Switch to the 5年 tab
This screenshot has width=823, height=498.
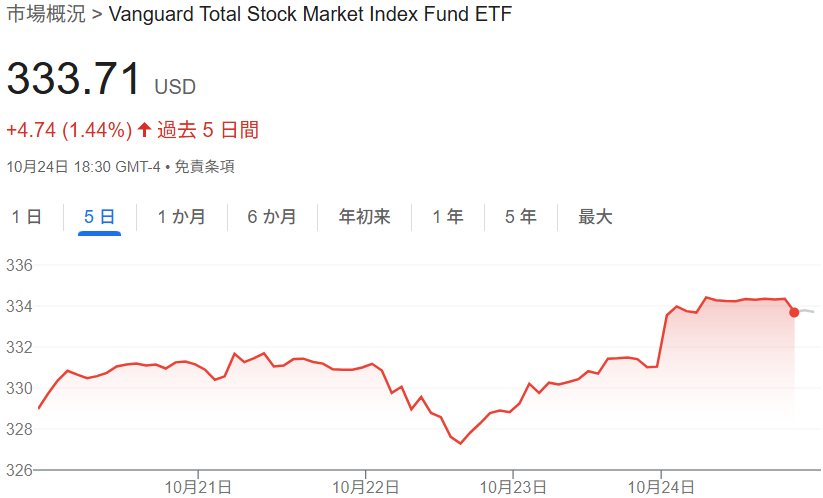520,217
